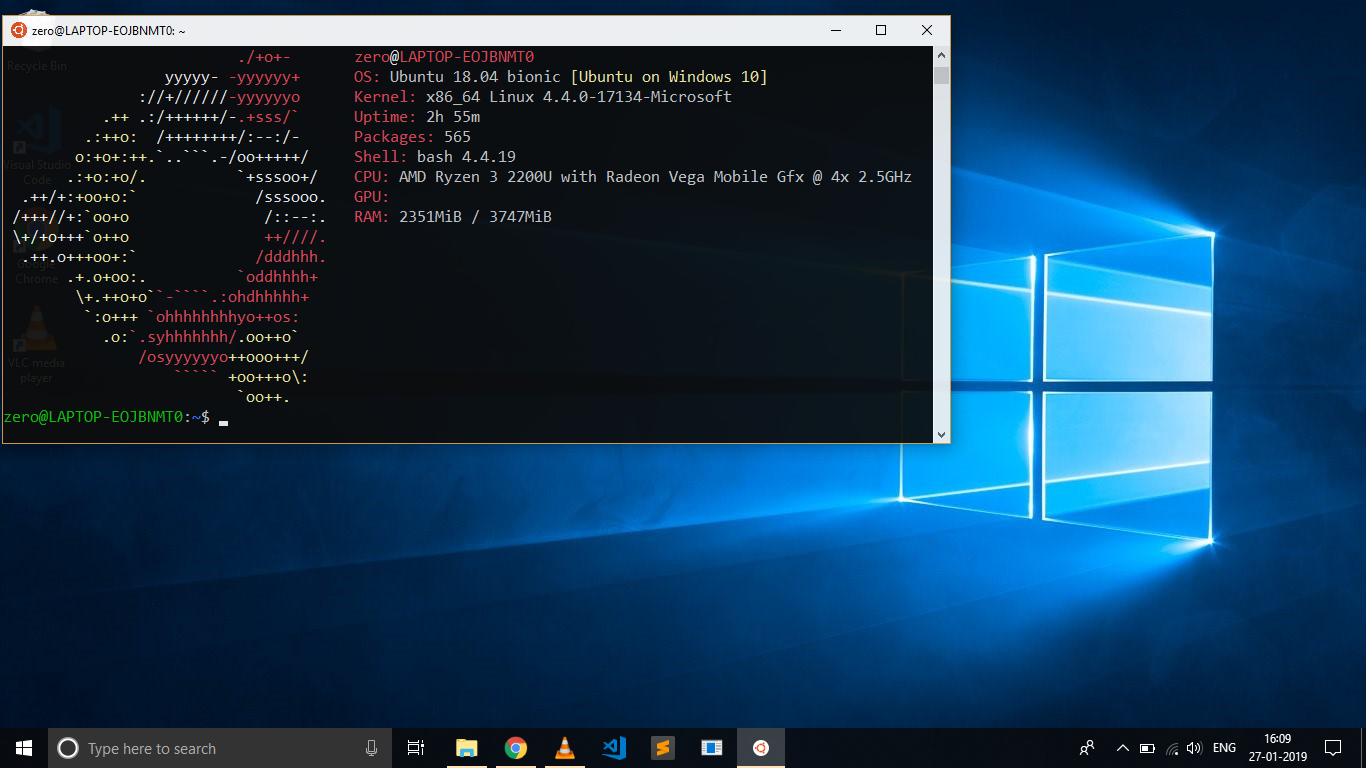Screen dimensions: 1366x768
Task: Open the Windows Start menu
Action: pyautogui.click(x=24, y=748)
